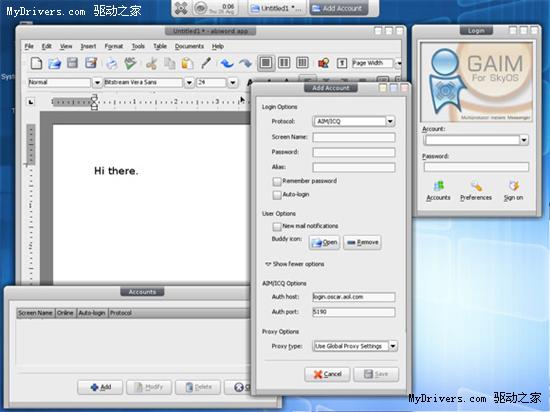Open the paragraph style Normal dropdown
The height and width of the screenshot is (412, 550).
[97, 83]
